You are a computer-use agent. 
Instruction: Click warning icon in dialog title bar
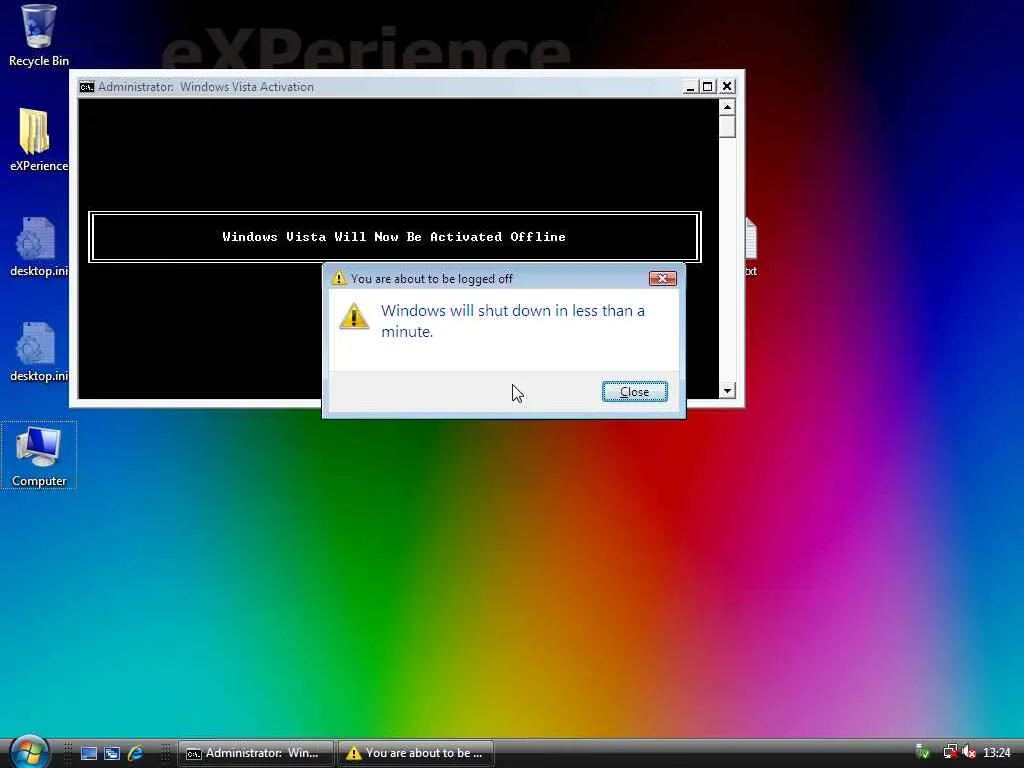(x=338, y=278)
